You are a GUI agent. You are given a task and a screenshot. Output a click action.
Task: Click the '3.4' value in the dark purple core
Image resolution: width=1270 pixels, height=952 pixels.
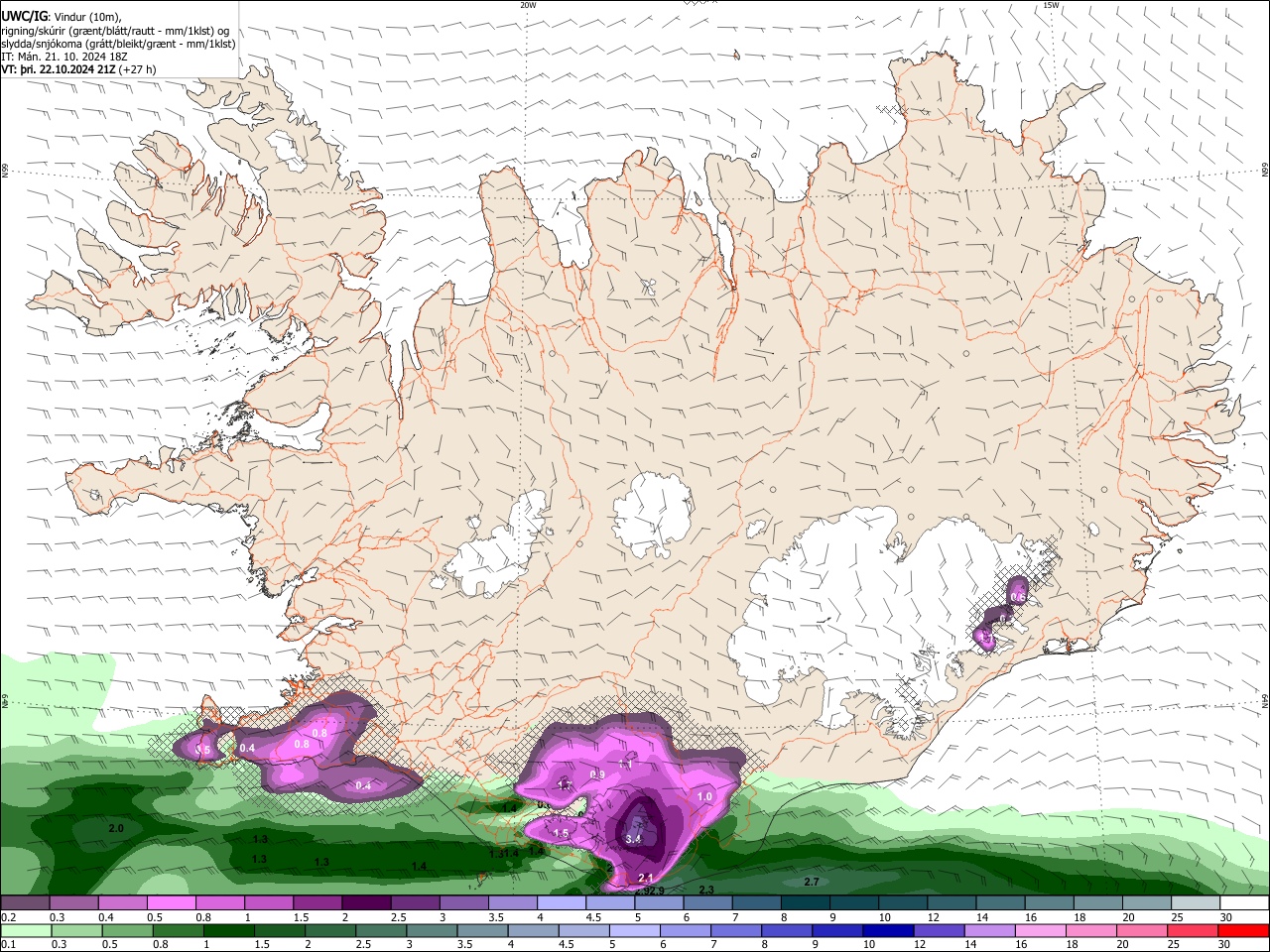(634, 839)
